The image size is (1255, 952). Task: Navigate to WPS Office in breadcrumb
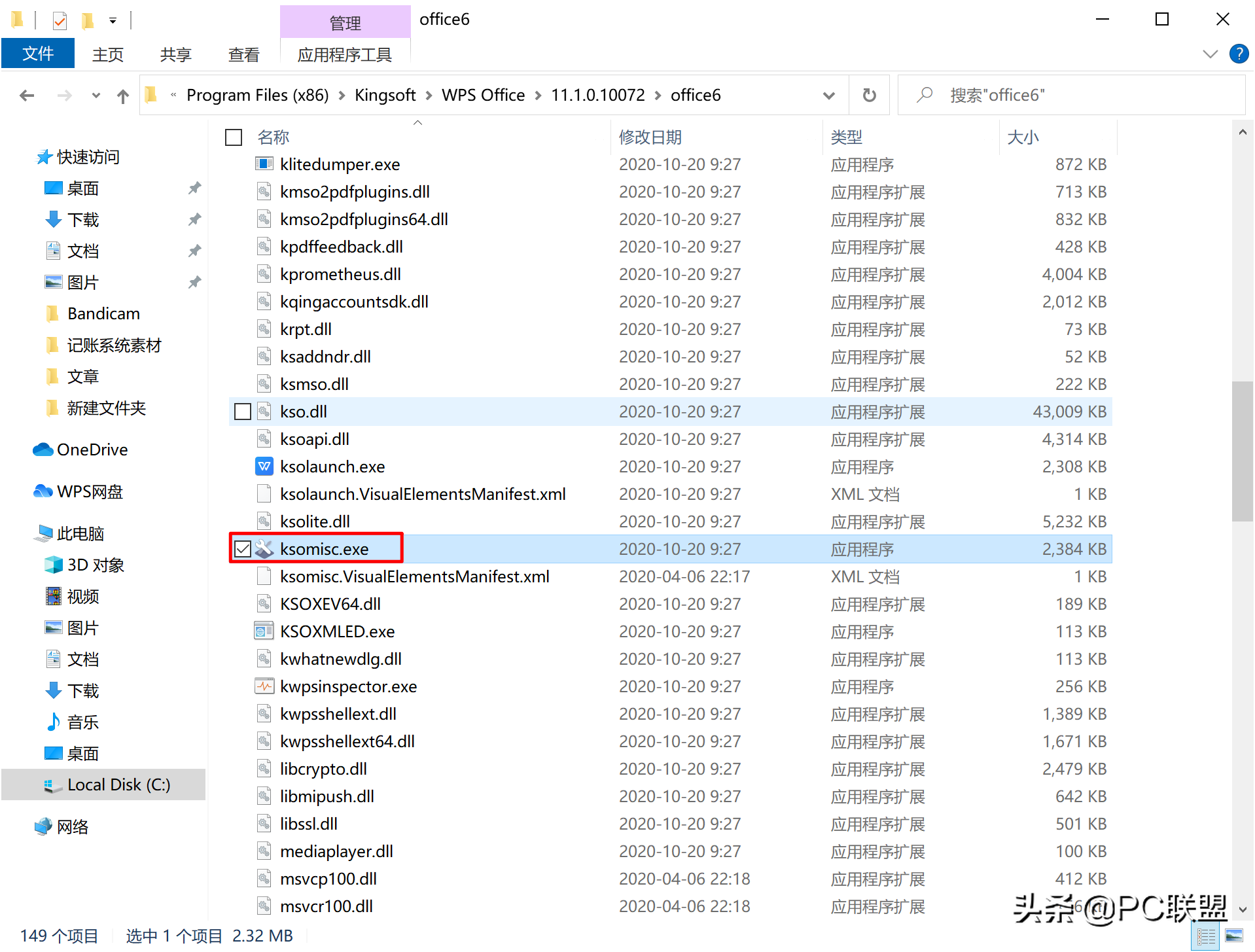[484, 96]
